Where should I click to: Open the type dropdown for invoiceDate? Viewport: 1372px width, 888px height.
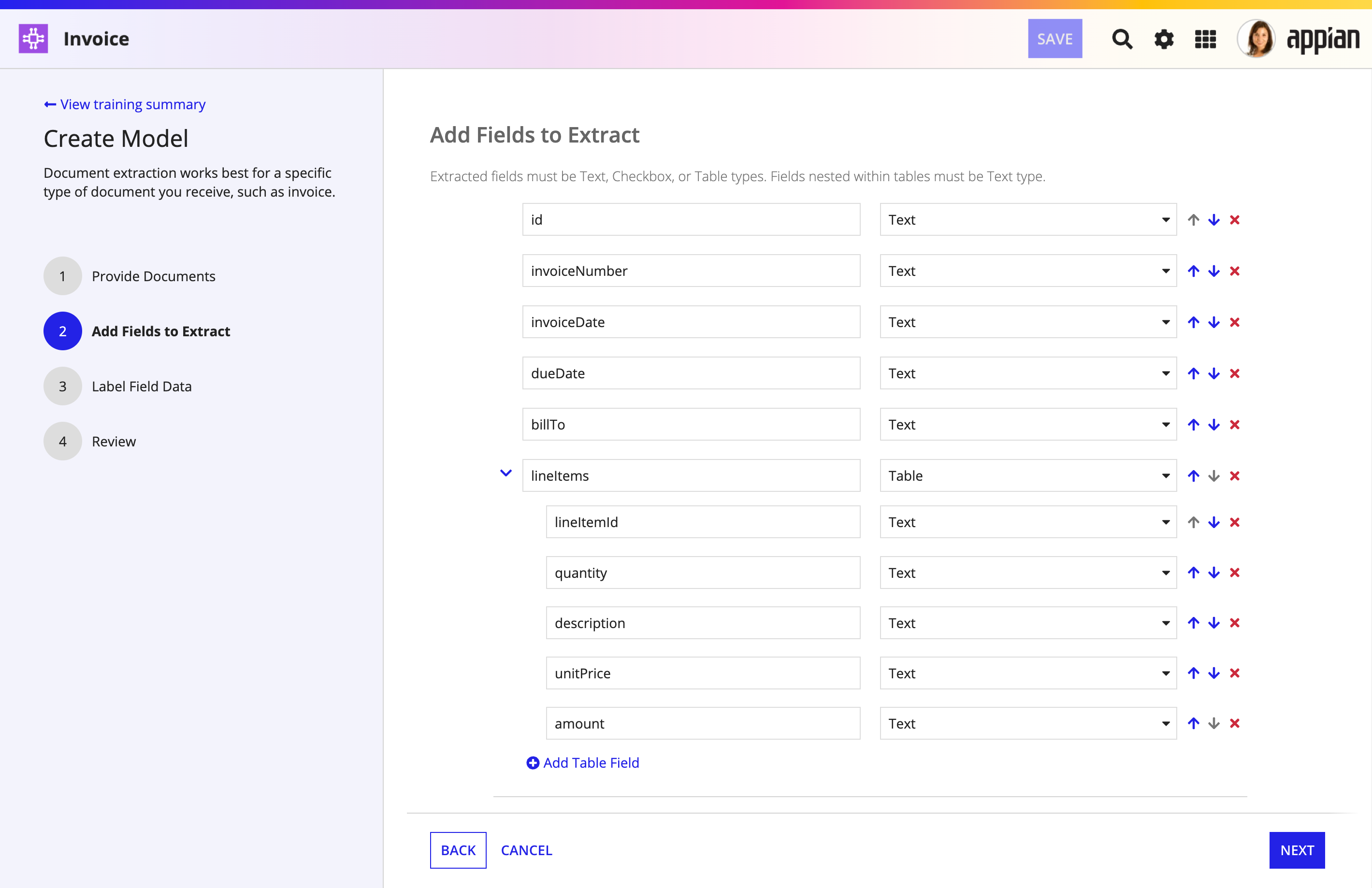tap(1028, 322)
